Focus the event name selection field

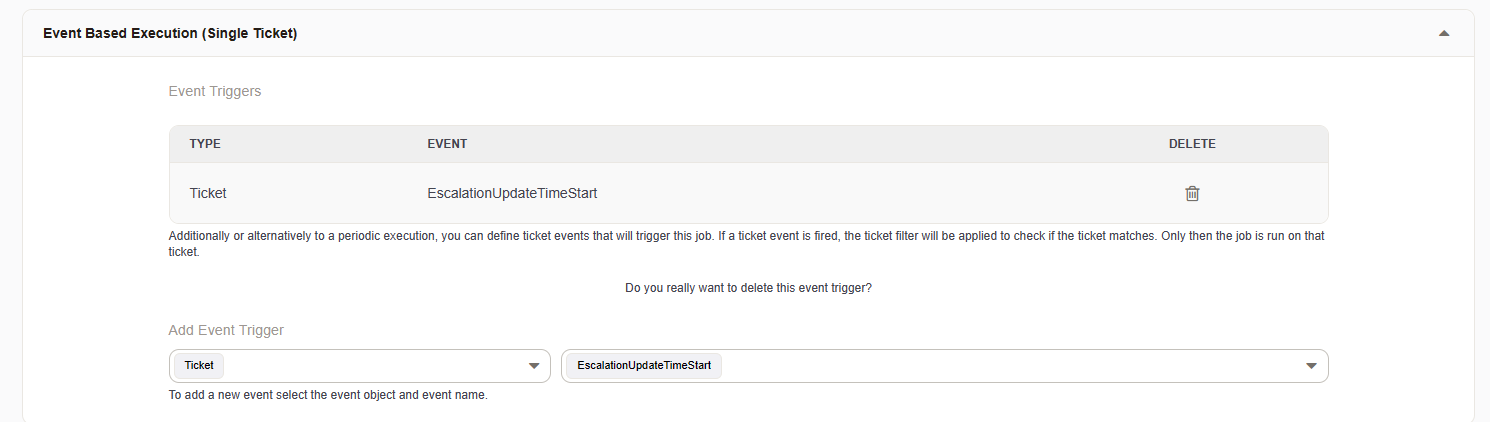tap(1000, 366)
